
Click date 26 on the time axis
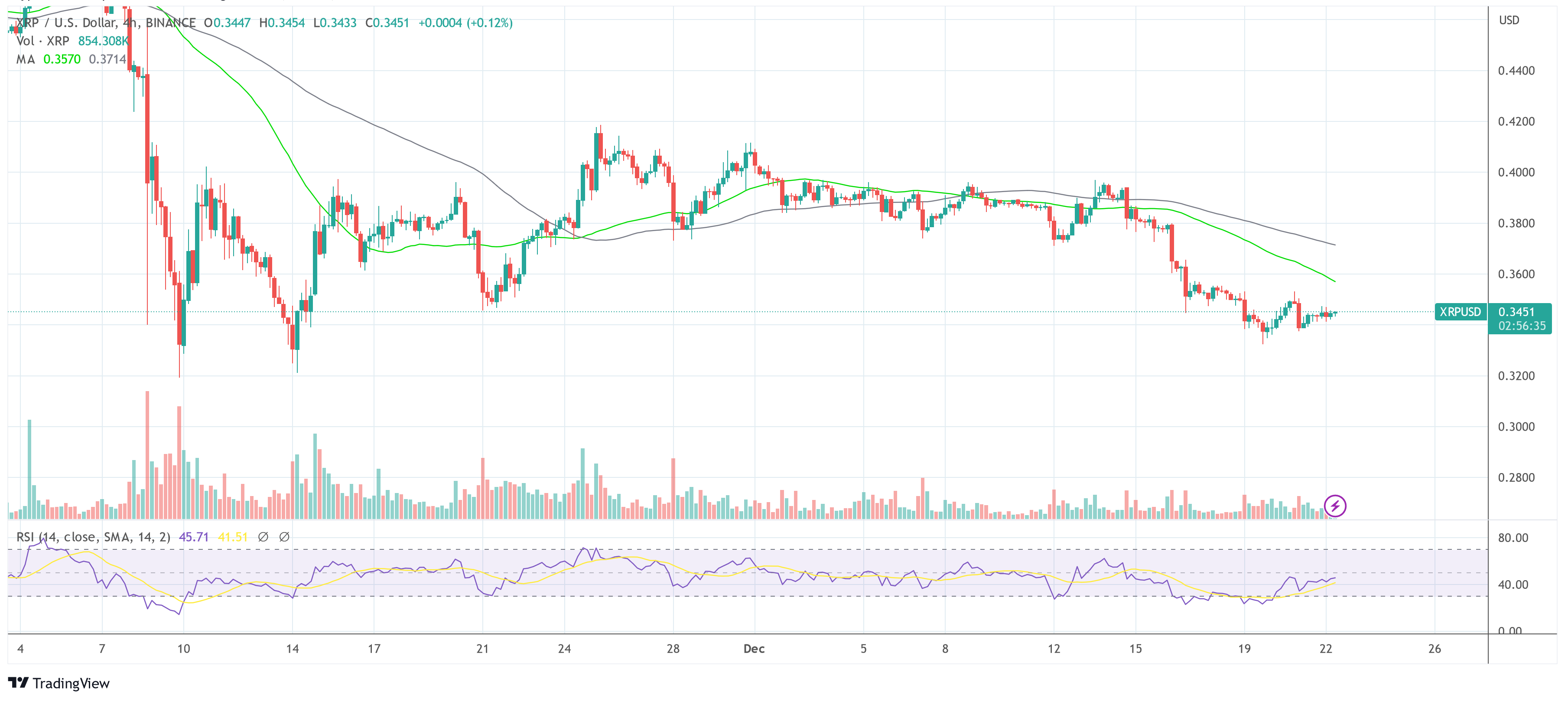click(x=1434, y=648)
